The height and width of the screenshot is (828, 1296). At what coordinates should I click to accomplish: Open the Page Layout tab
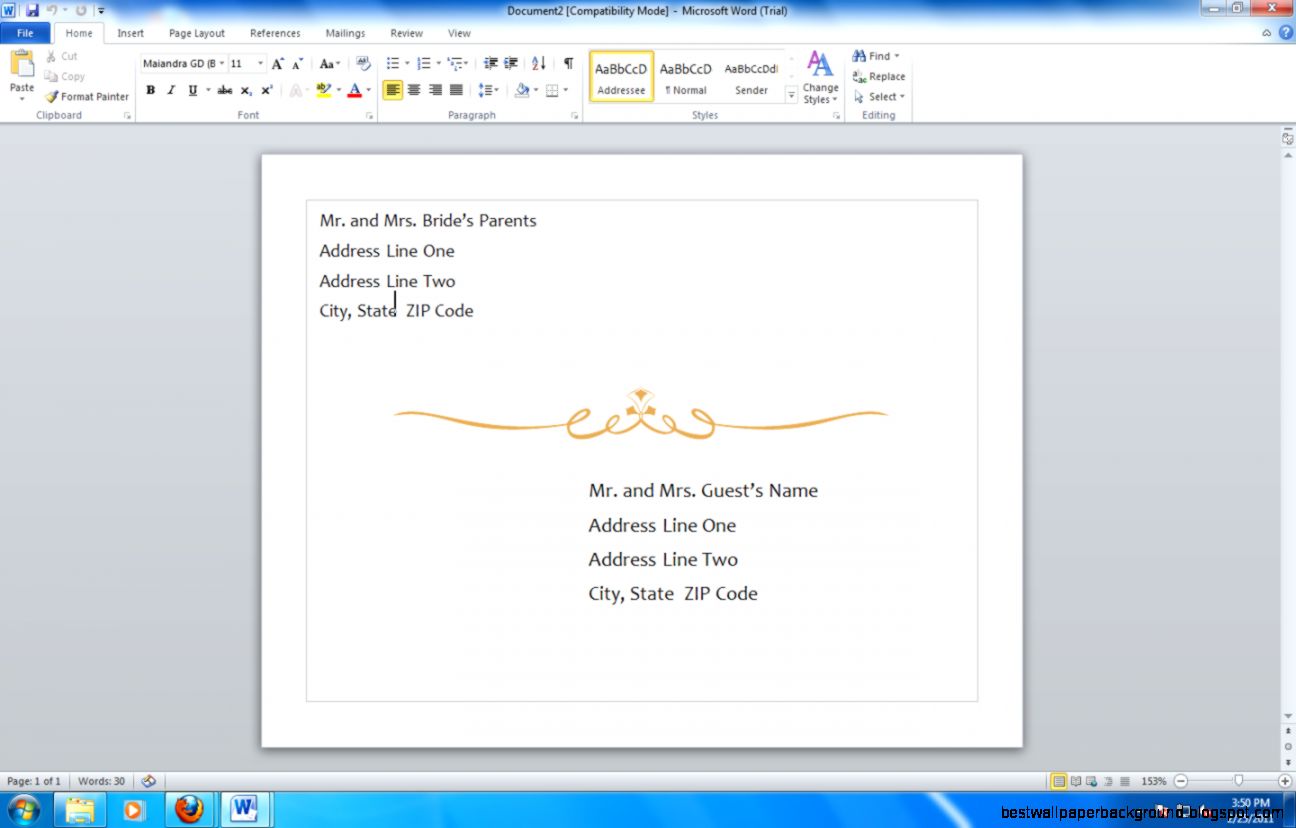[196, 33]
